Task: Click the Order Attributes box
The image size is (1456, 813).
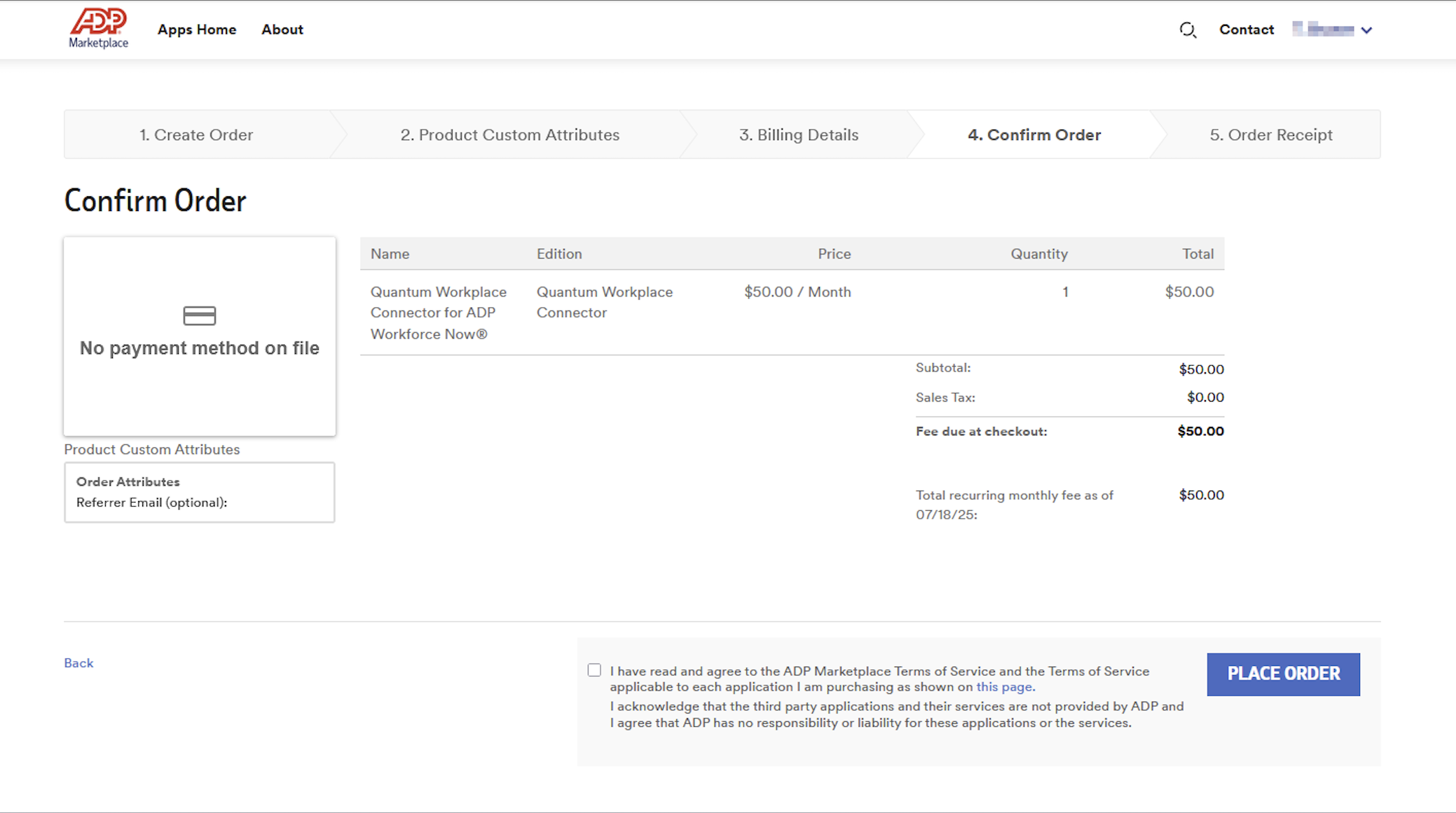Action: pyautogui.click(x=200, y=492)
